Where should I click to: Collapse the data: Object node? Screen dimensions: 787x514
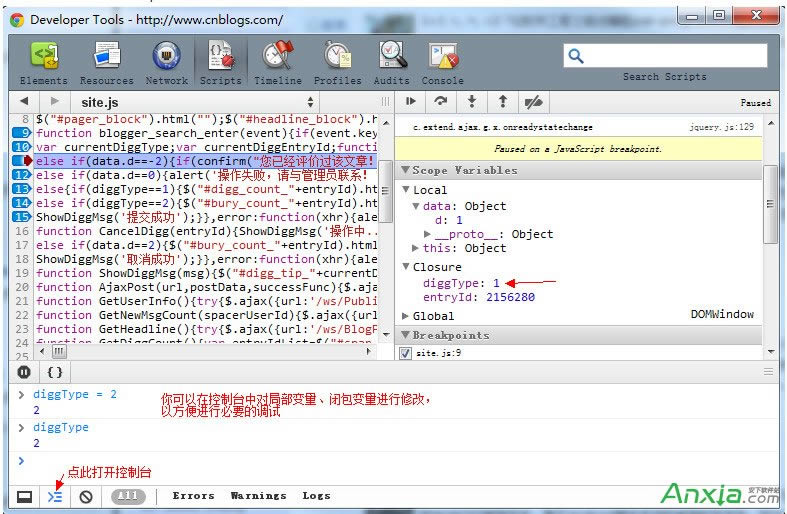416,206
